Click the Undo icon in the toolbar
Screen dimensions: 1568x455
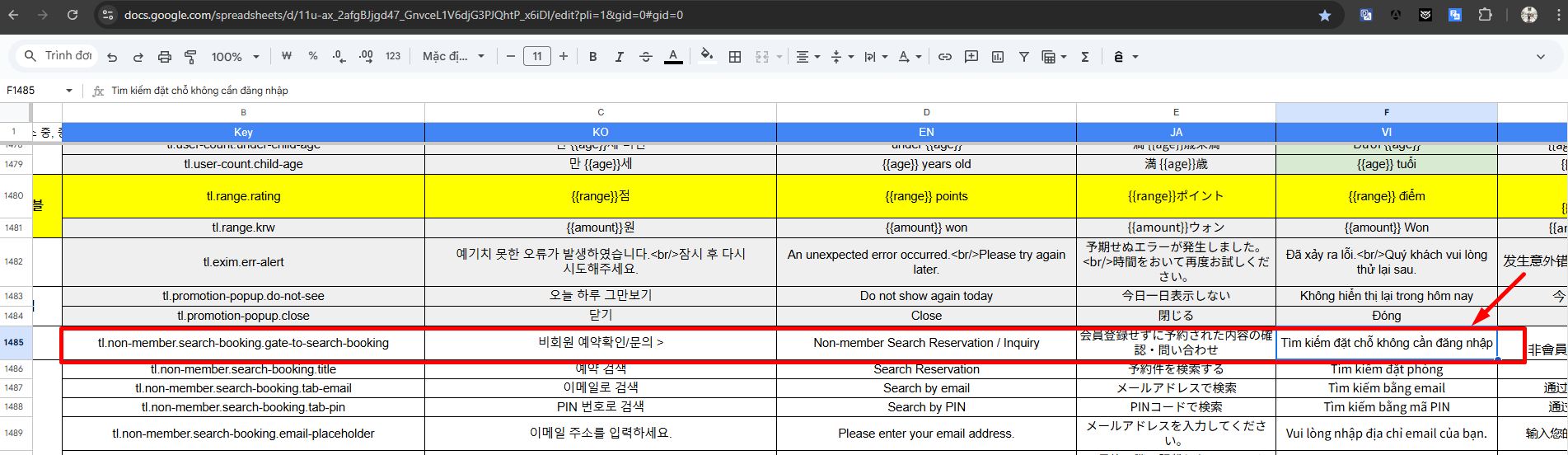coord(112,57)
